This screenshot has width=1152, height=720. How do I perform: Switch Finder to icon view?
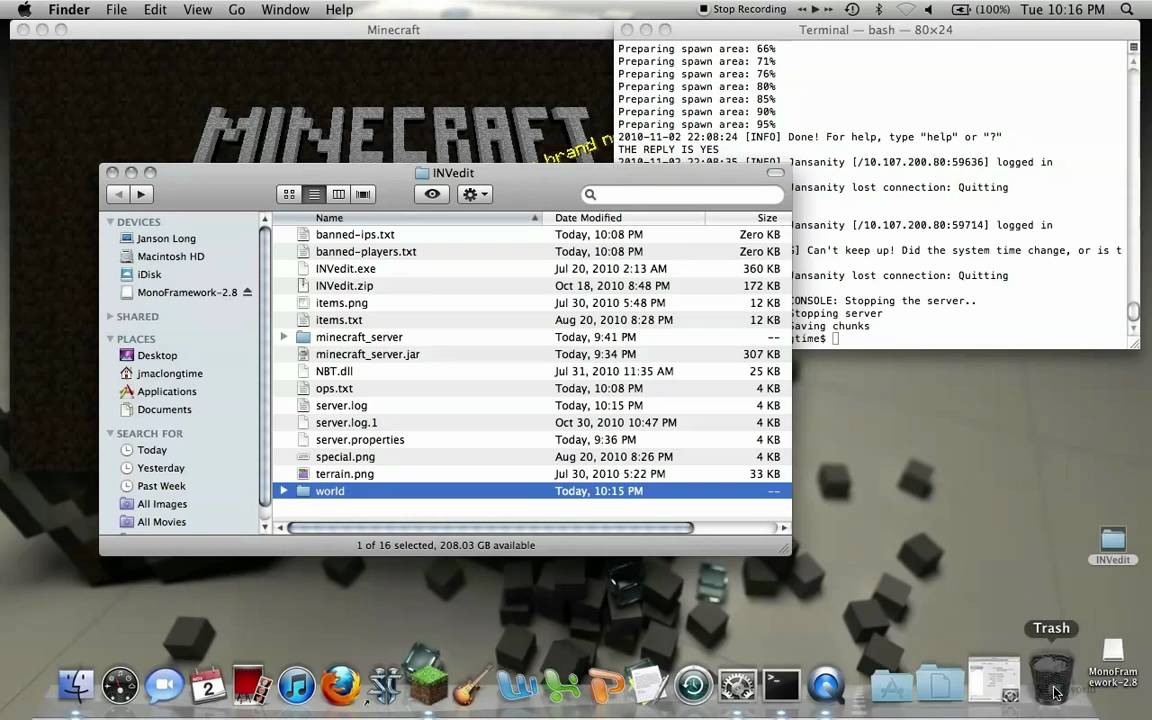[289, 195]
